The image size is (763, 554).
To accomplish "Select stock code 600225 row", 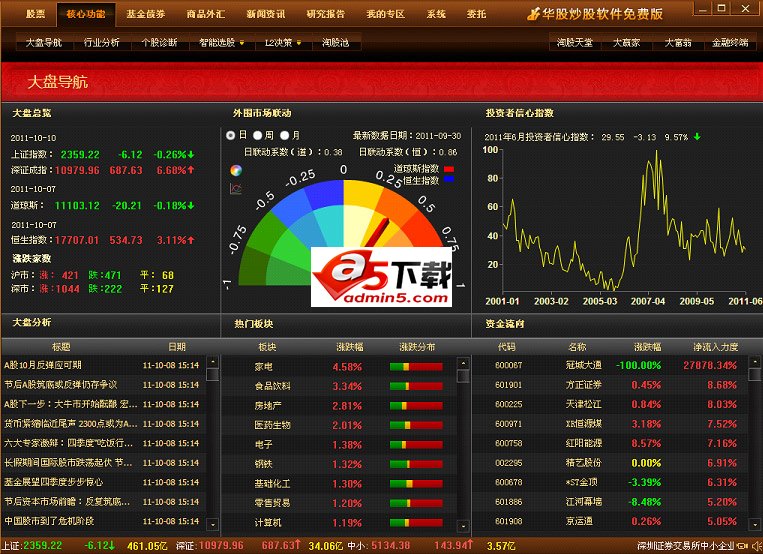I will click(610, 404).
